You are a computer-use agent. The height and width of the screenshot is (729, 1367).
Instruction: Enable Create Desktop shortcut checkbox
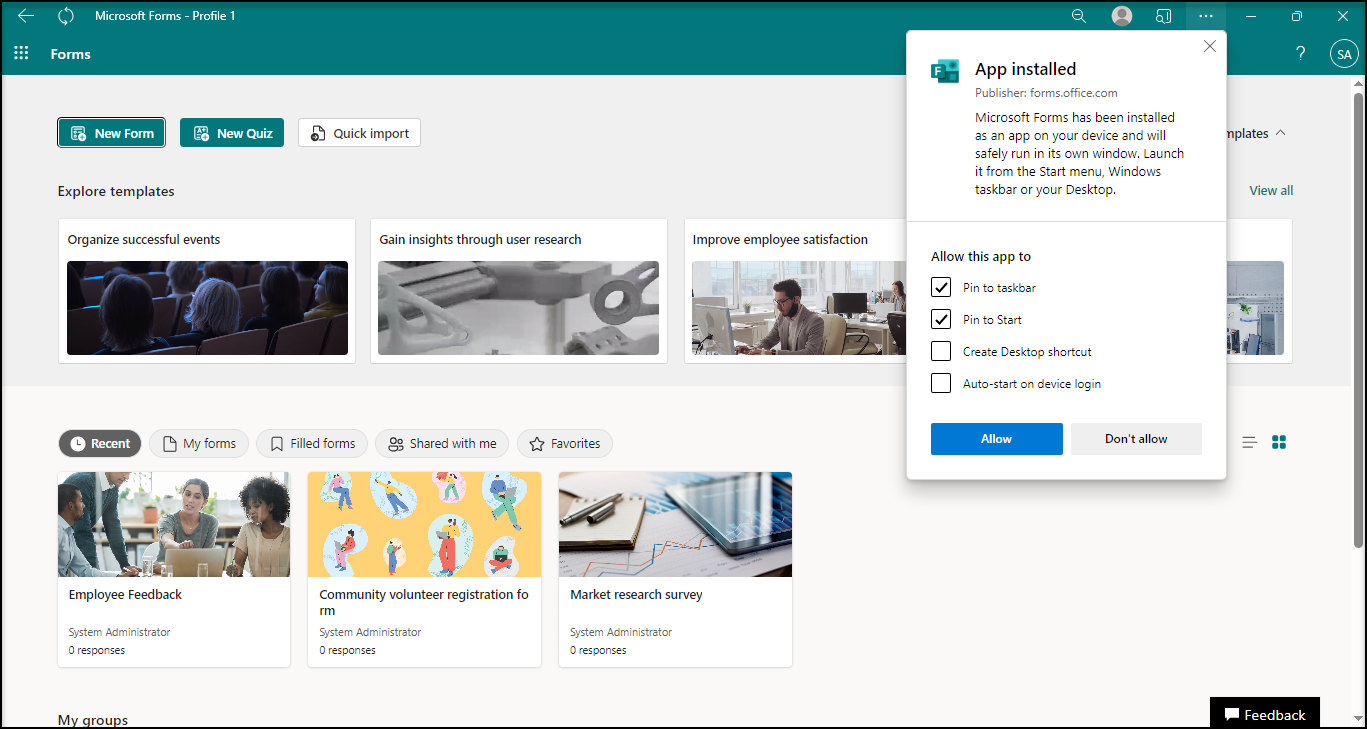(x=941, y=352)
